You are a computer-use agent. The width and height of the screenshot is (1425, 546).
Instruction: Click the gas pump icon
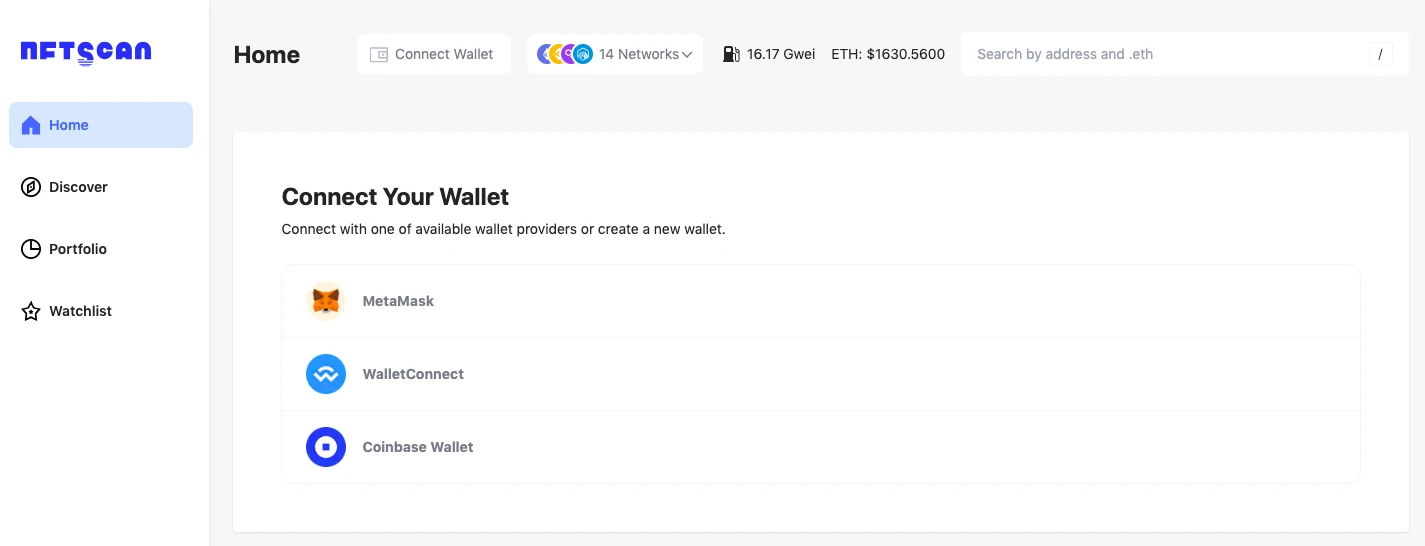point(731,54)
